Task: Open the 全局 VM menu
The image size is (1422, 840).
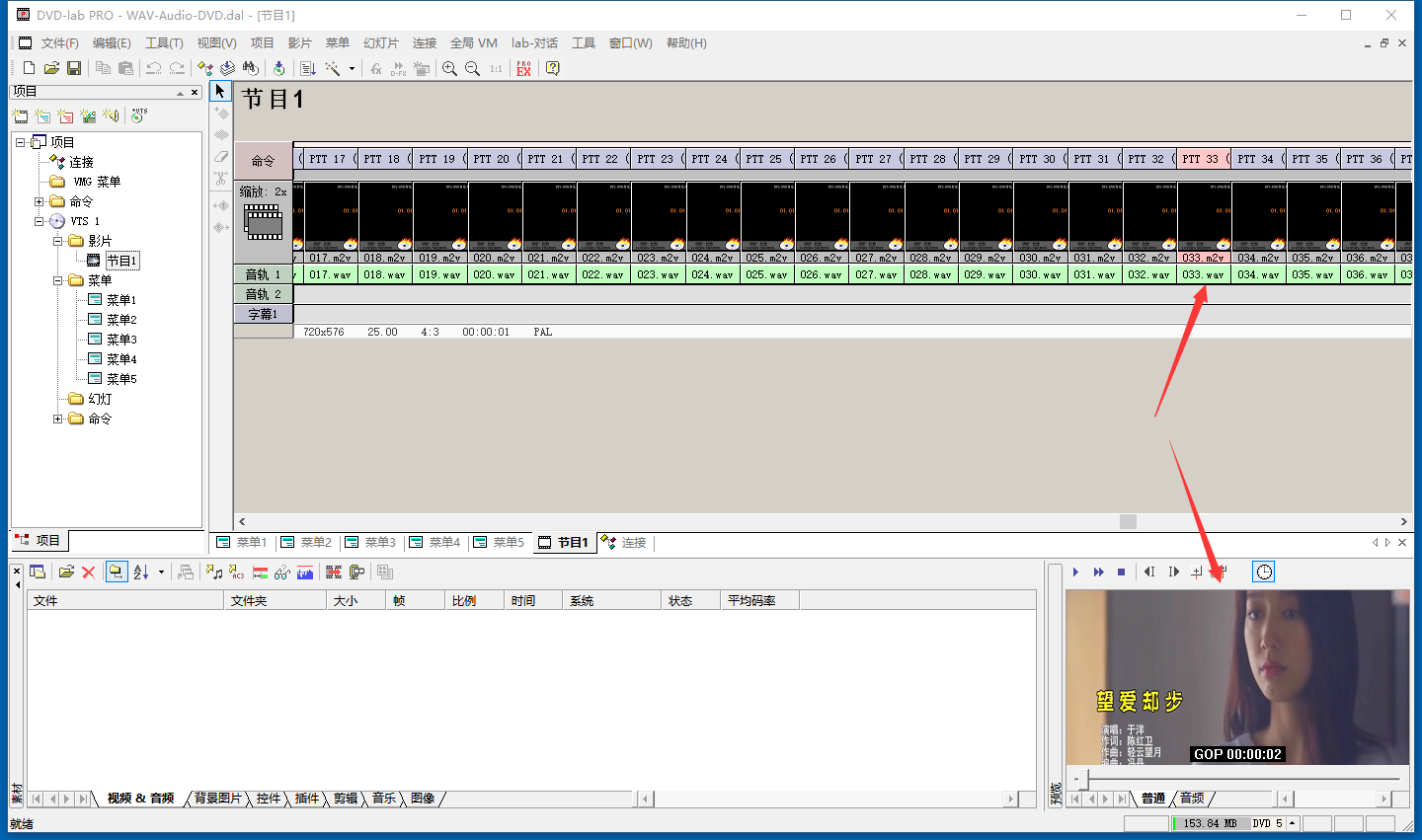Action: click(x=474, y=43)
